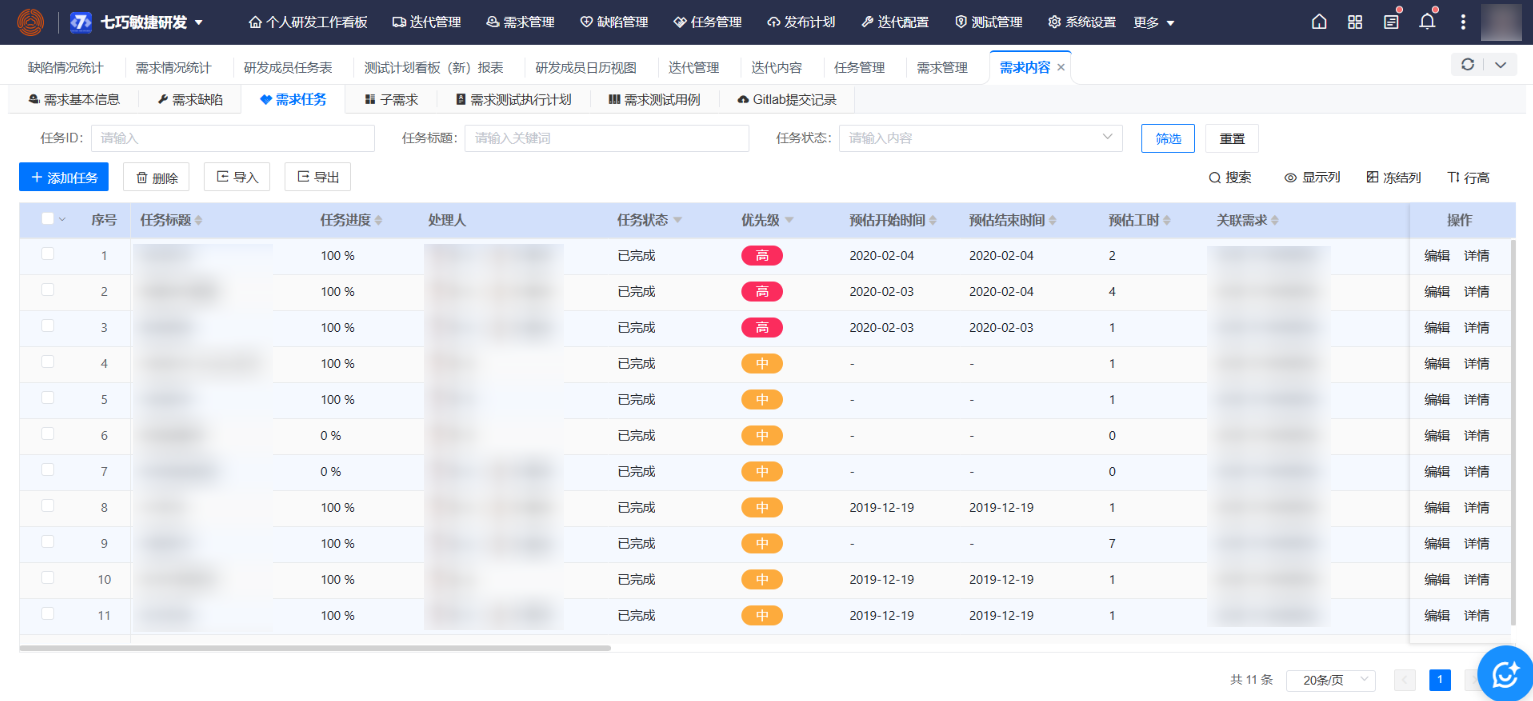Viewport: 1533px width, 701px height.
Task: Open the chat assistant floating icon
Action: click(1505, 675)
